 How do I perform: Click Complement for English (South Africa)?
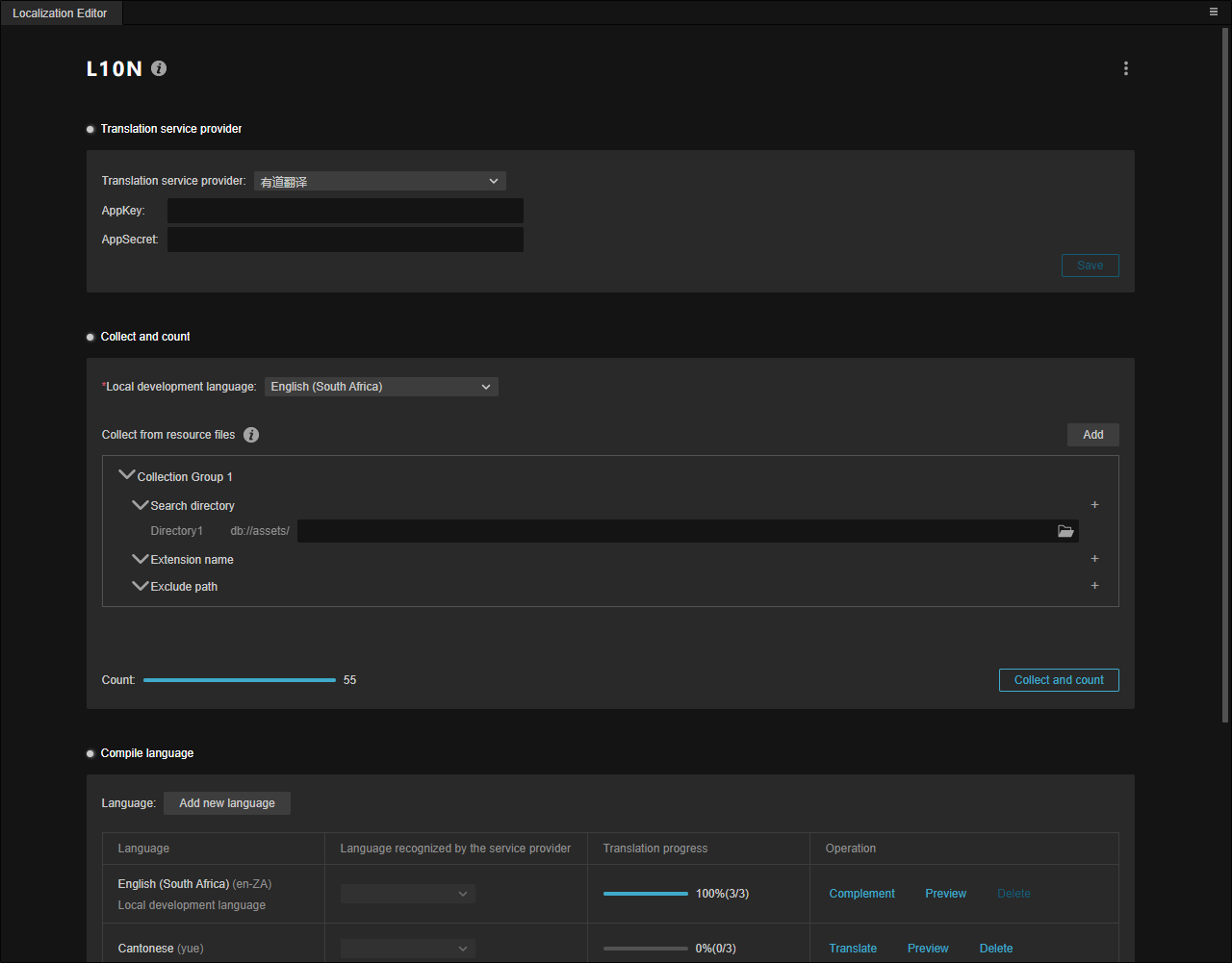[x=862, y=894]
